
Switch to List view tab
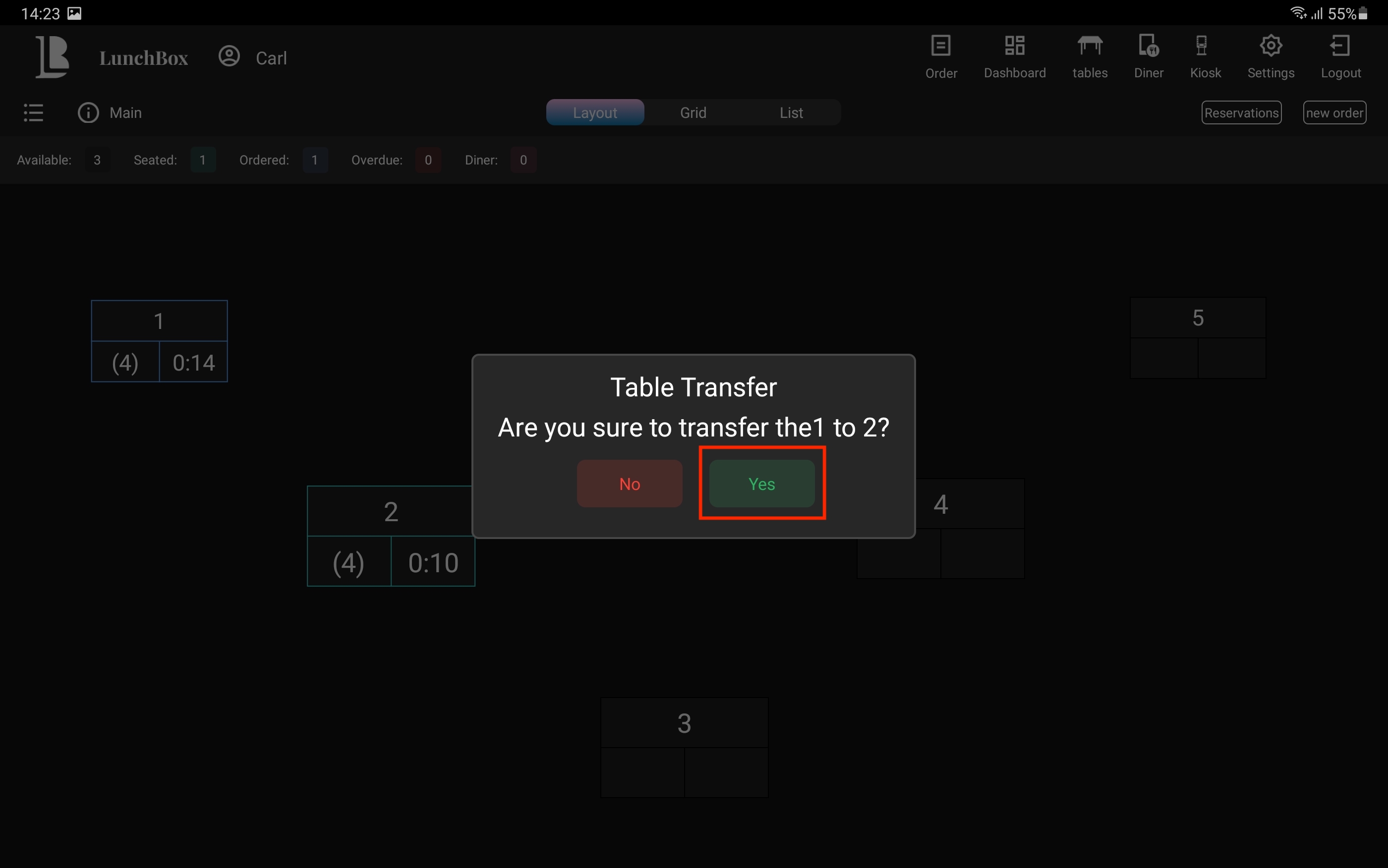point(791,112)
